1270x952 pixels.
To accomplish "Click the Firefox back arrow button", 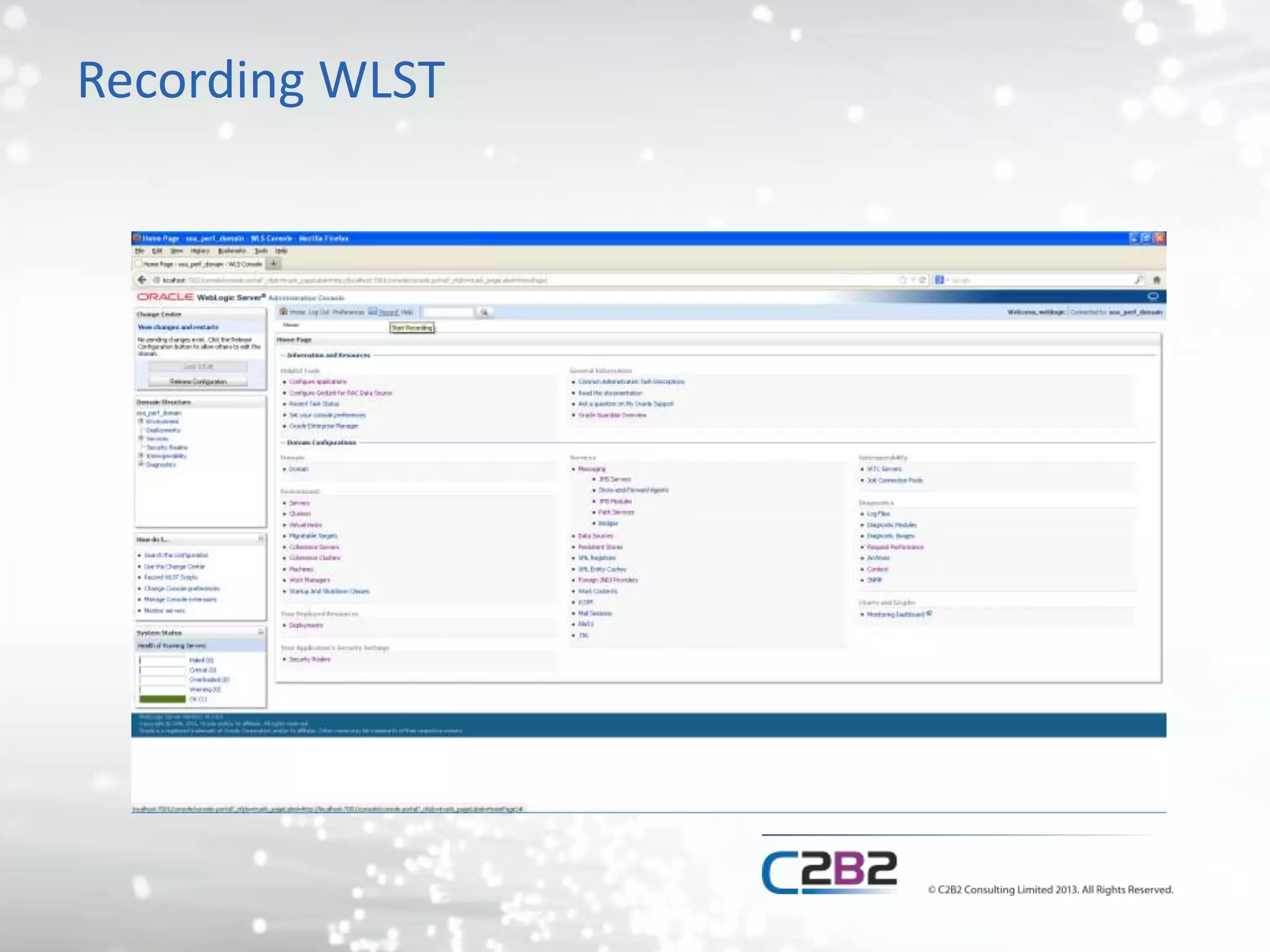I will tap(141, 280).
